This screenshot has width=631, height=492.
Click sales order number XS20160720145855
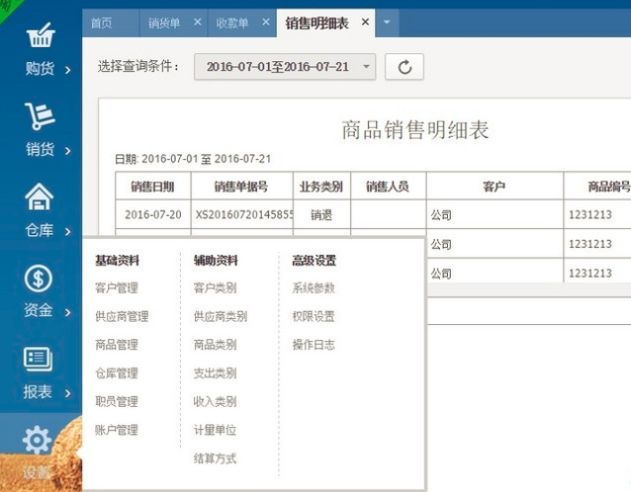(244, 214)
